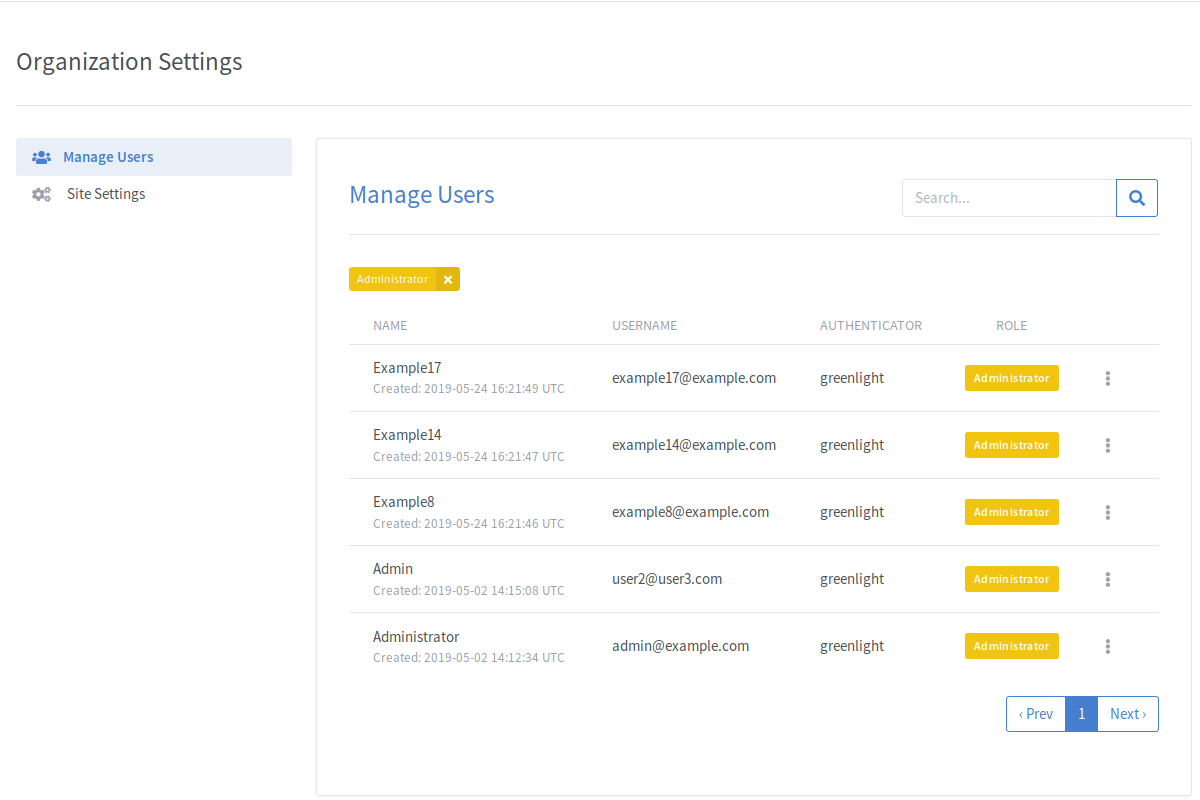Click the Manage Users people icon
This screenshot has height=800, width=1200.
pos(41,157)
